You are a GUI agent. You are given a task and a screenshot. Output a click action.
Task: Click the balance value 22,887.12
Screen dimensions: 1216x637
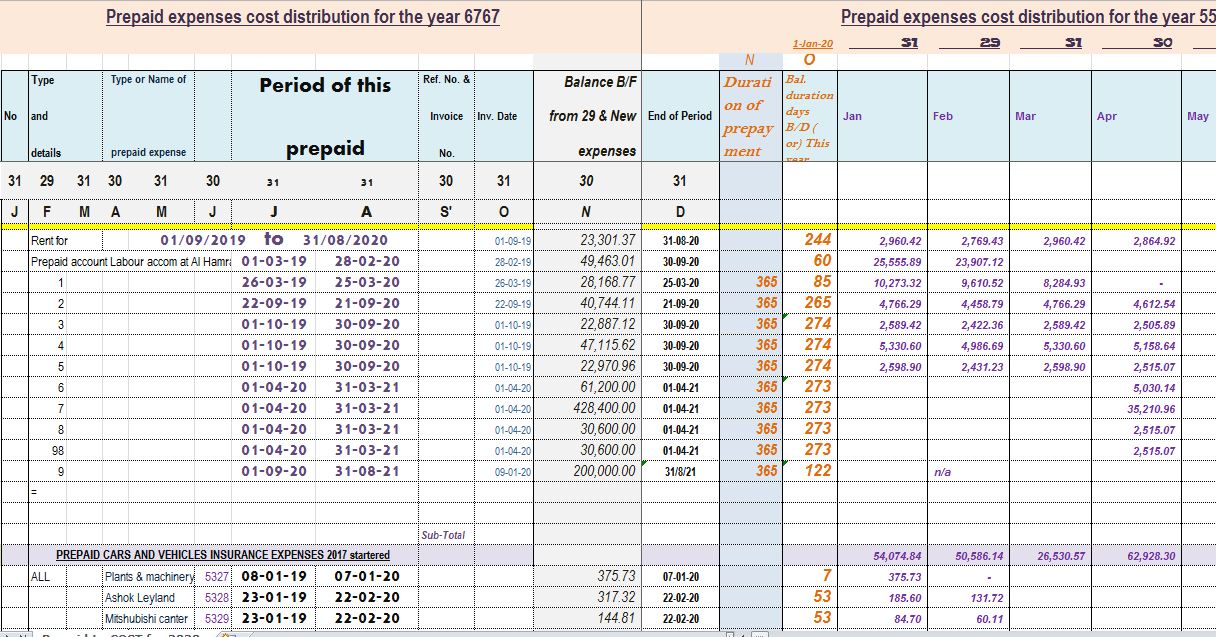(x=608, y=324)
